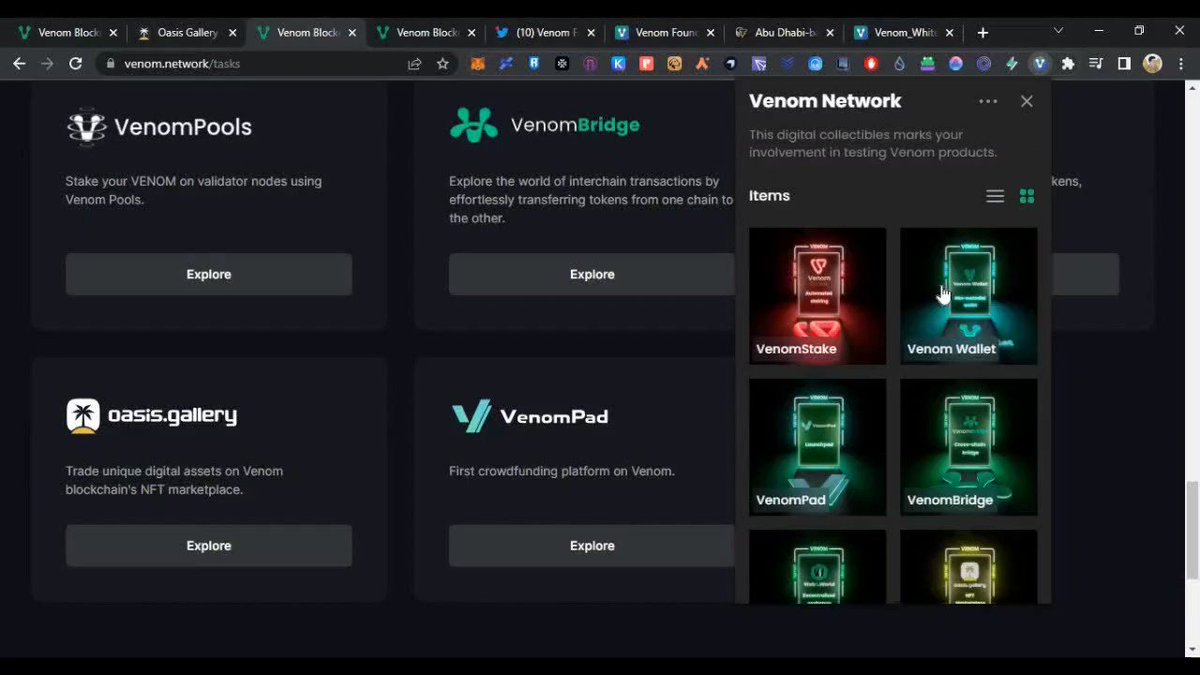Open the yellow oasis.gallery collectible thumbnail
1200x675 pixels.
click(x=968, y=567)
